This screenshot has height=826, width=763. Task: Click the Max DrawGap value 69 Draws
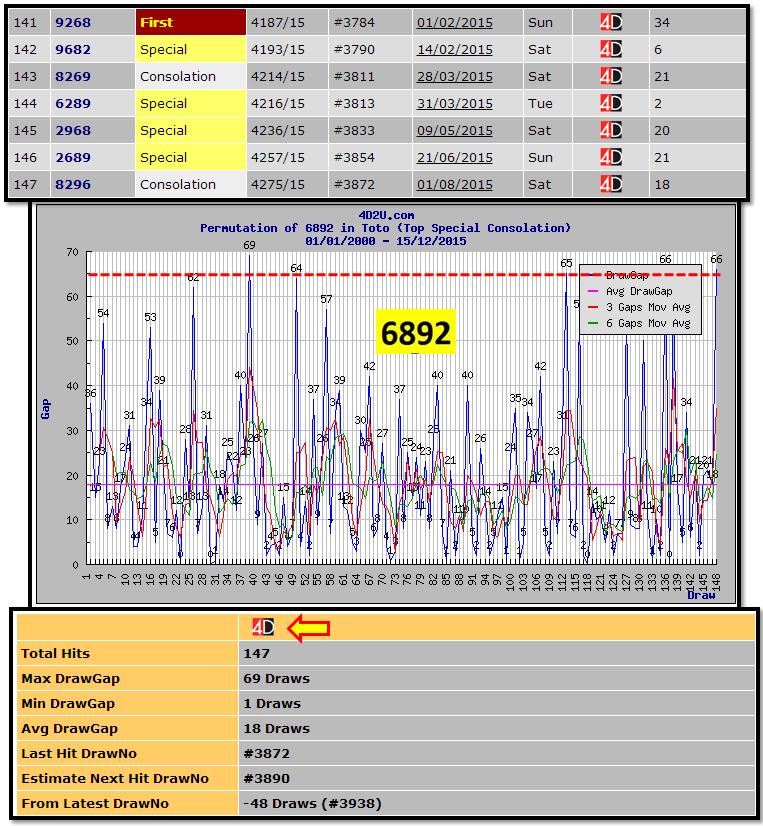(276, 678)
